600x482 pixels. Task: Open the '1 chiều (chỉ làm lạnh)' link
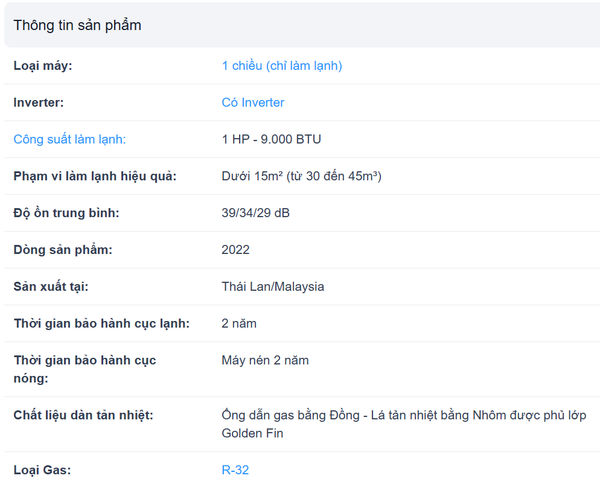(x=282, y=66)
